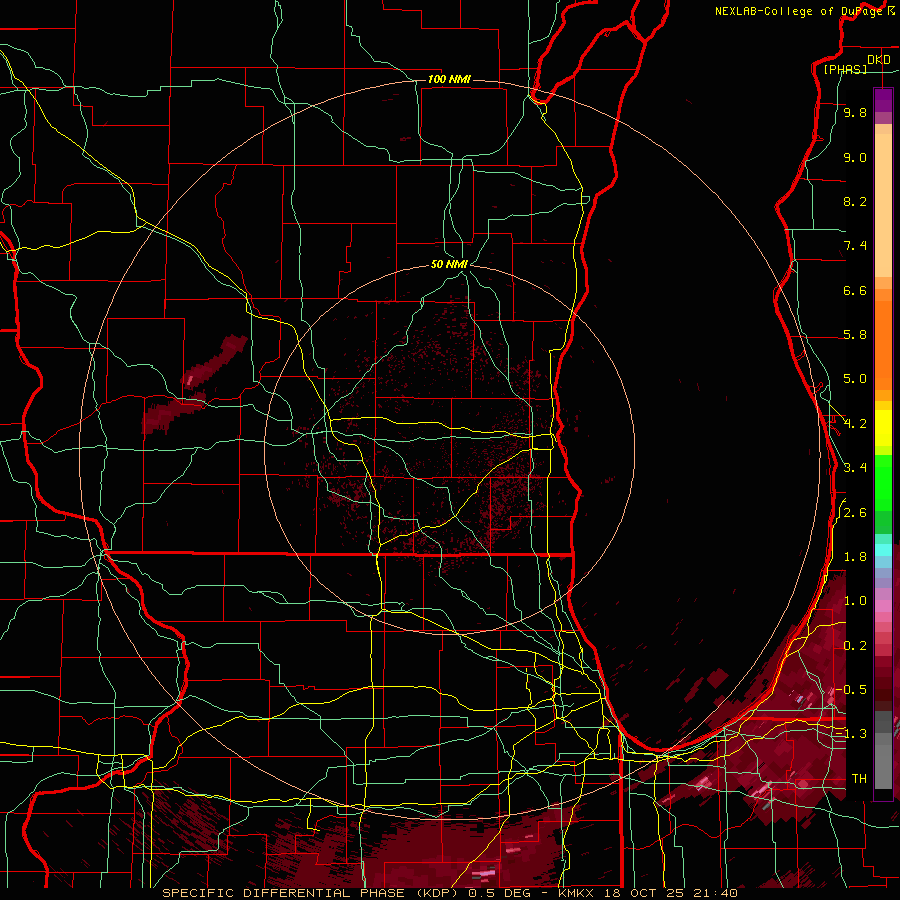Click the TH label on the legend
The height and width of the screenshot is (900, 900).
coord(859,779)
